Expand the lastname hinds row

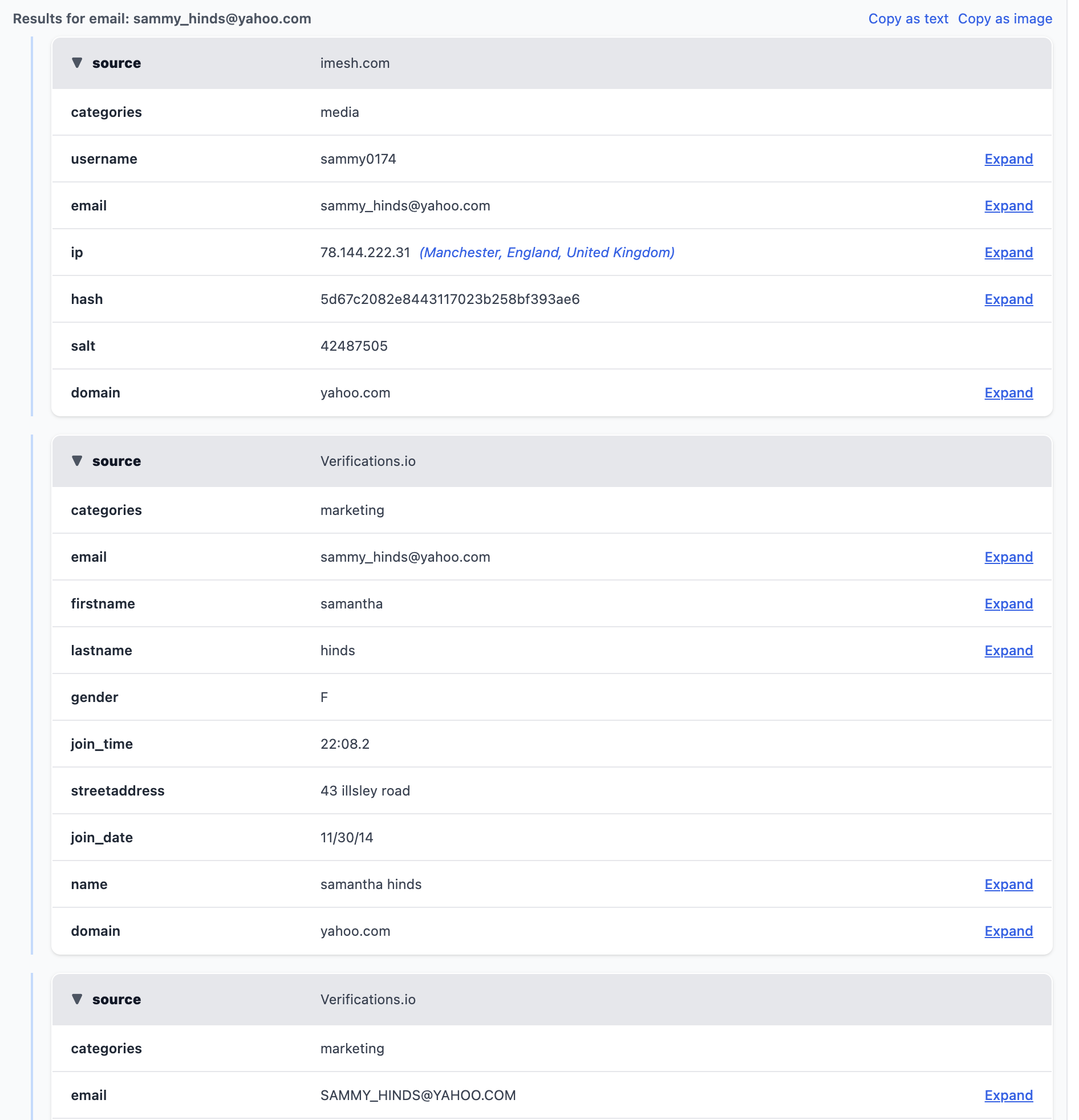pos(1008,651)
